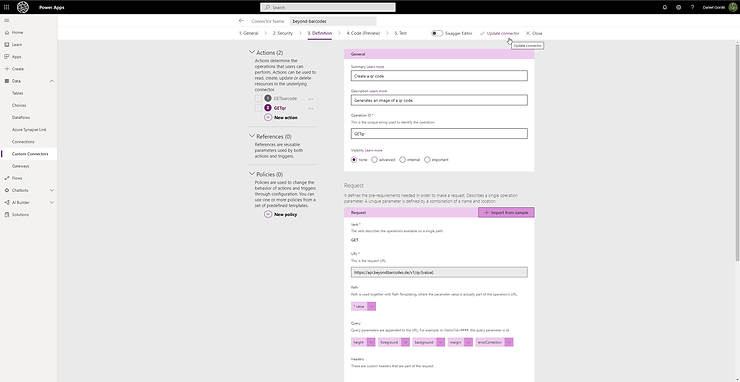Toggle the Swagger Editor switch
740x382 pixels.
coord(437,34)
